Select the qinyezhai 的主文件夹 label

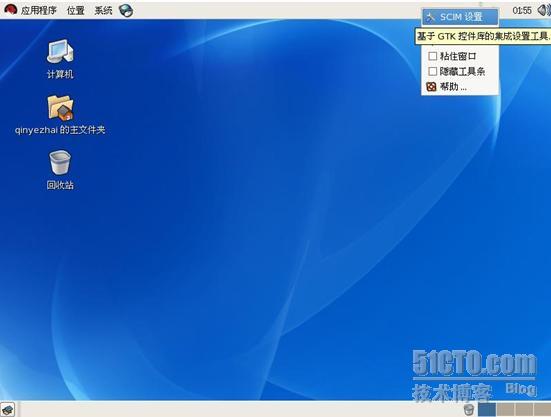[60, 130]
